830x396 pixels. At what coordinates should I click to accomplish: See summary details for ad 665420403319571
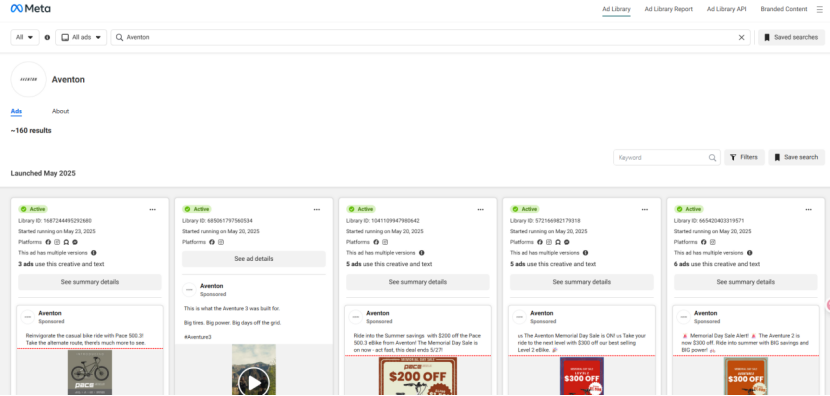[x=746, y=282]
